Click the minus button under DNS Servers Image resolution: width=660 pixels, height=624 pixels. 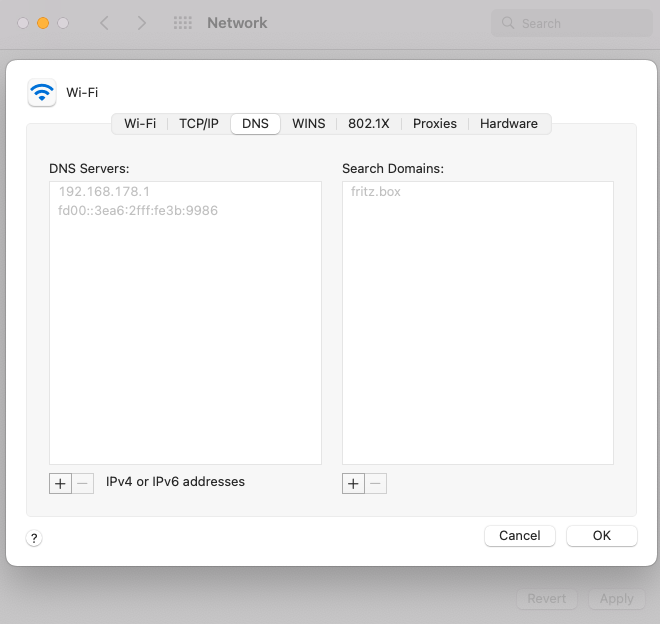tap(83, 483)
